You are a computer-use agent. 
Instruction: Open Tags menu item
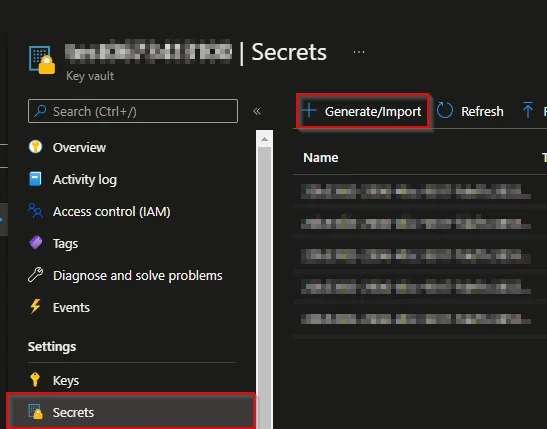pos(65,244)
